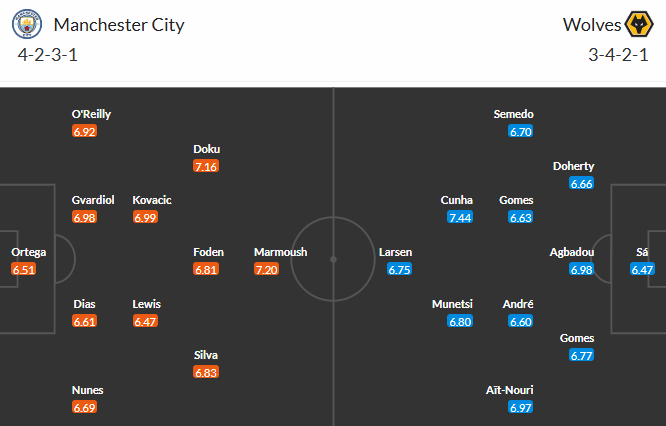The height and width of the screenshot is (426, 666).
Task: Click Doku's 7.16 rating badge
Action: pyautogui.click(x=206, y=166)
